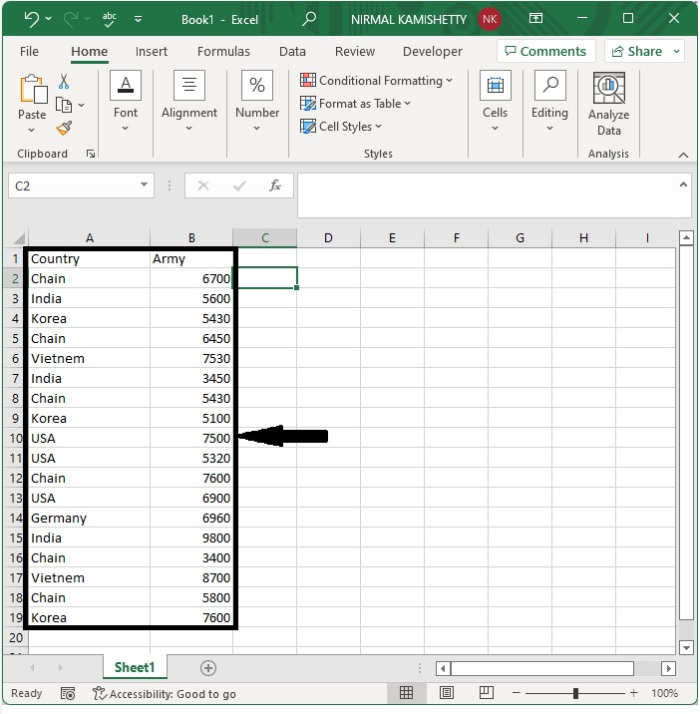Add a new sheet with plus icon
The image size is (700, 714).
point(208,668)
